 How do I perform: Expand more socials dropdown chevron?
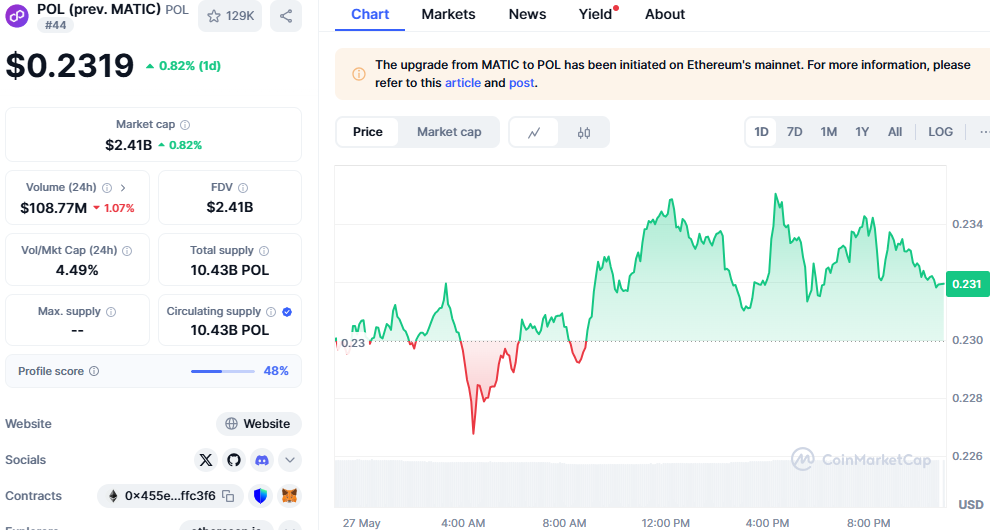click(290, 460)
